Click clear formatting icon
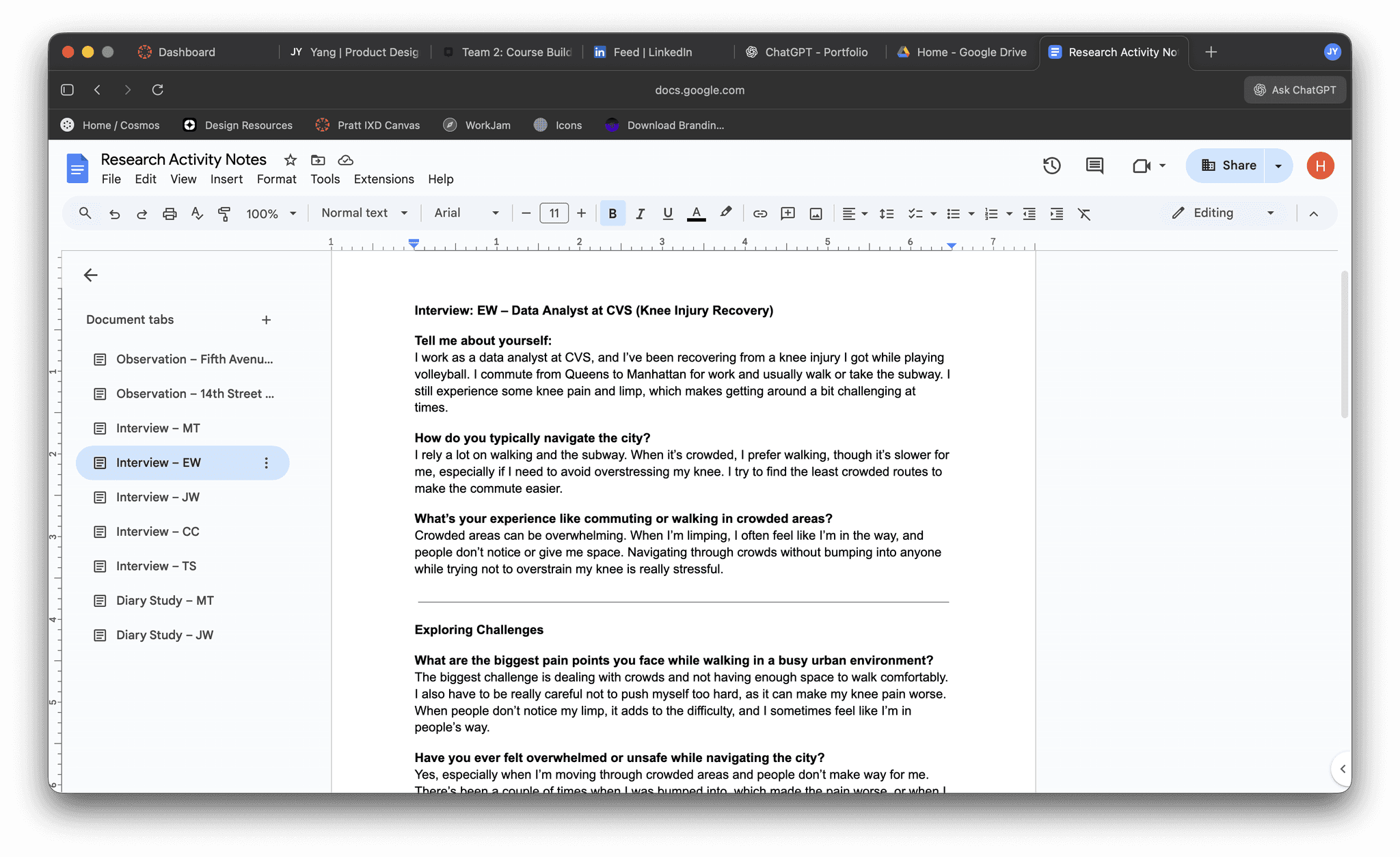This screenshot has width=1400, height=857. [1084, 213]
